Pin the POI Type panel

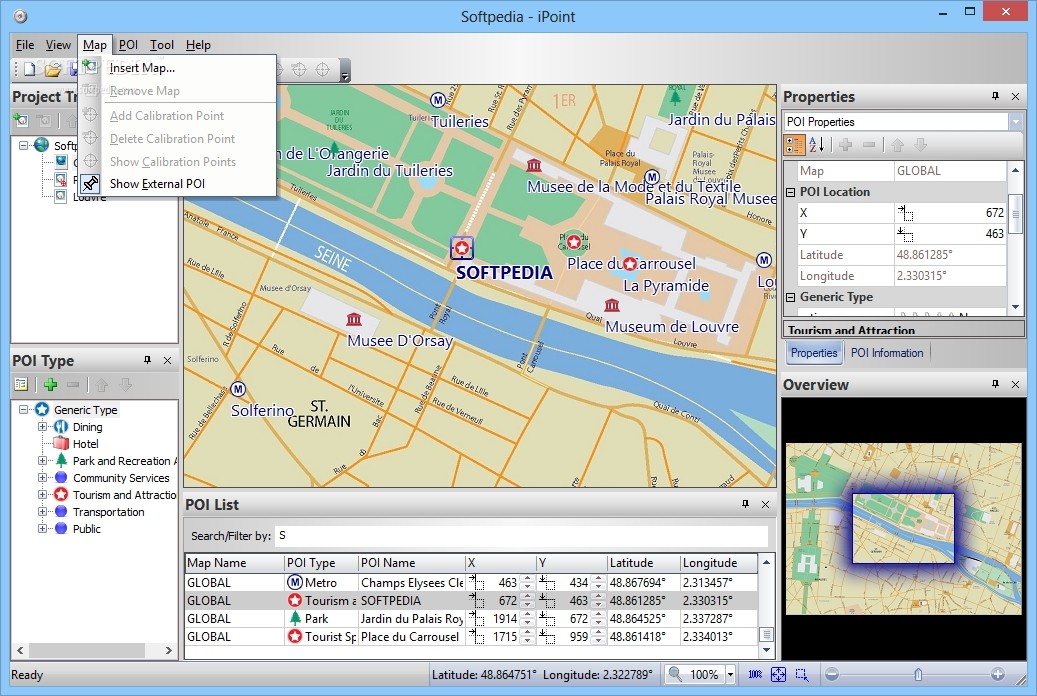[x=147, y=360]
